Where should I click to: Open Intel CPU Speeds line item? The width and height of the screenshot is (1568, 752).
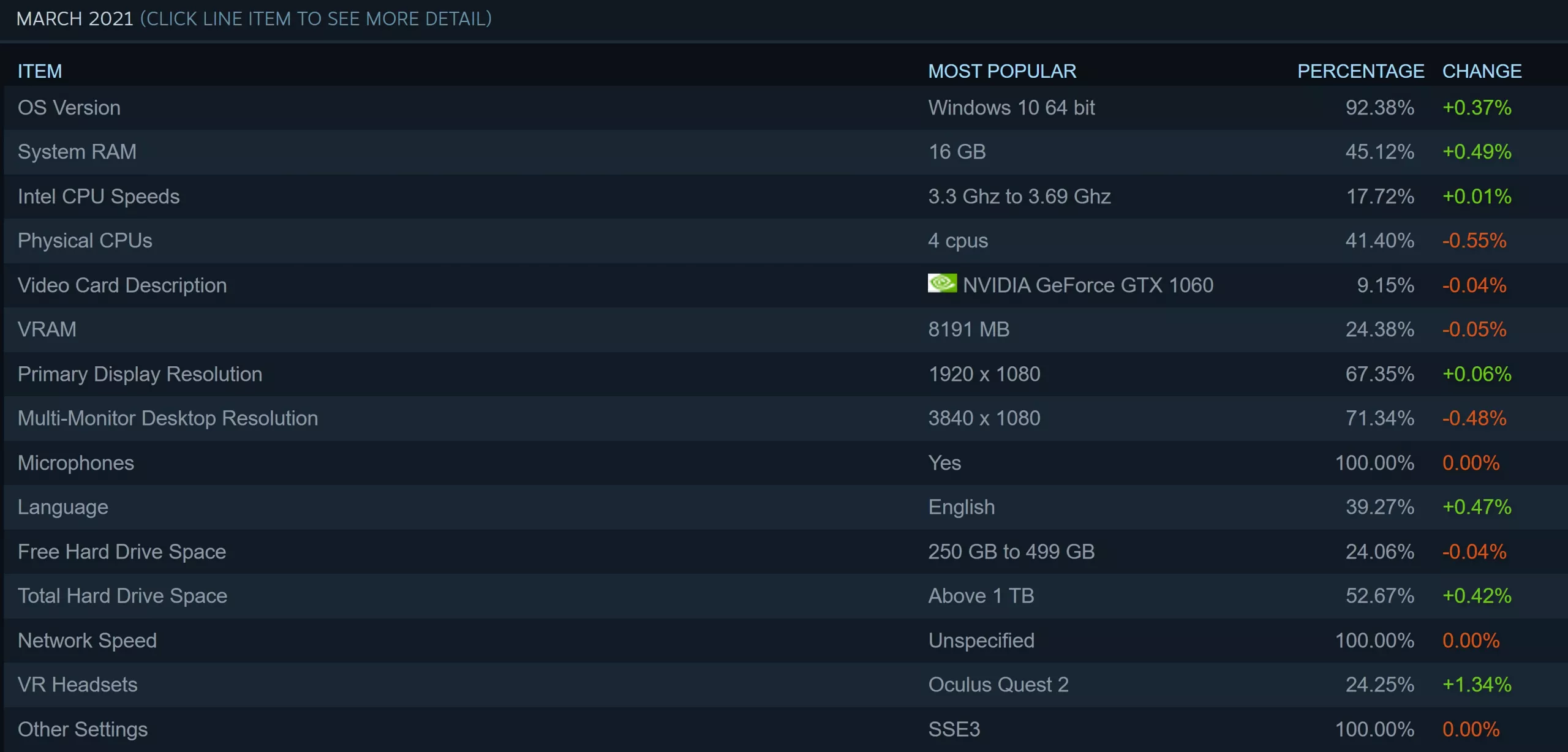pyautogui.click(x=99, y=197)
